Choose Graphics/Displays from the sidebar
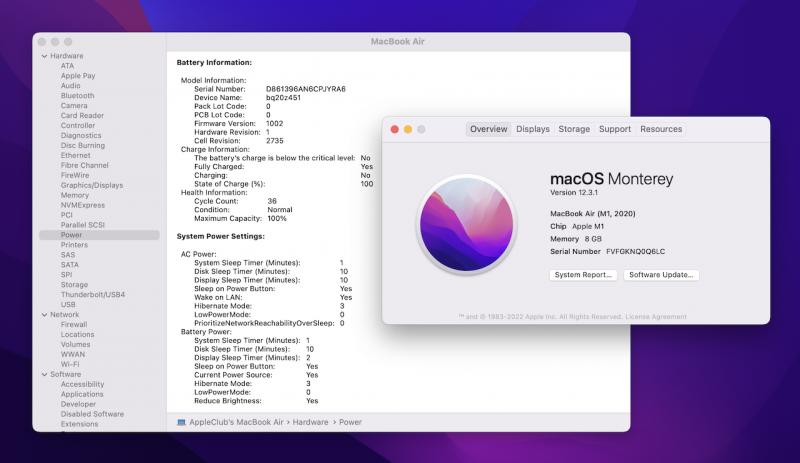The width and height of the screenshot is (800, 463). point(92,185)
